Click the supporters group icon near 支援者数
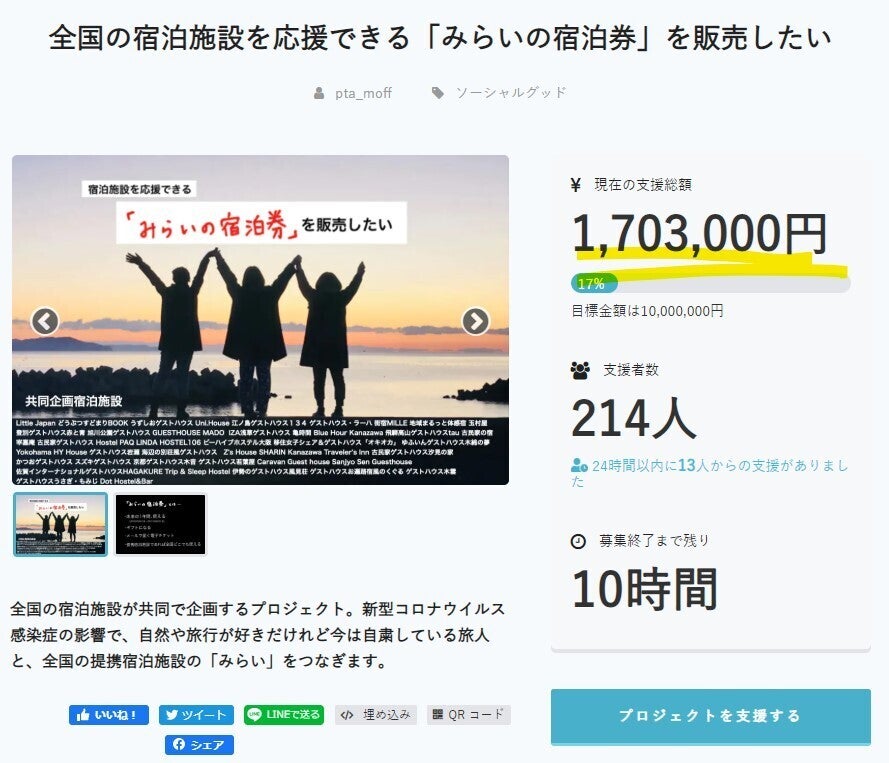Screen dimensions: 889x763 tap(580, 371)
